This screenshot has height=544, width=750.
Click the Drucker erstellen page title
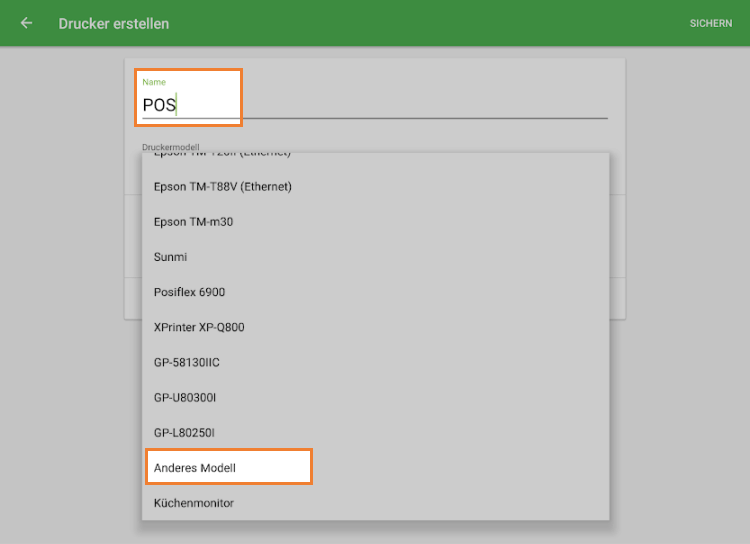[114, 23]
